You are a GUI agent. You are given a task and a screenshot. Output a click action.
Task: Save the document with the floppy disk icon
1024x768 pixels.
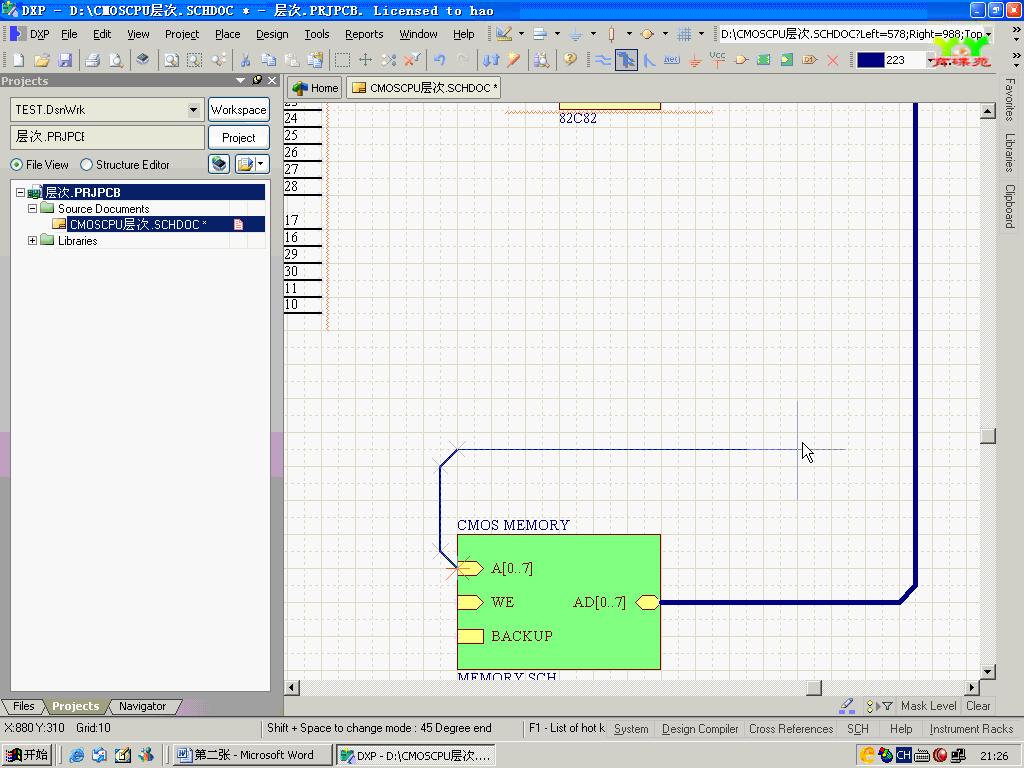(65, 60)
